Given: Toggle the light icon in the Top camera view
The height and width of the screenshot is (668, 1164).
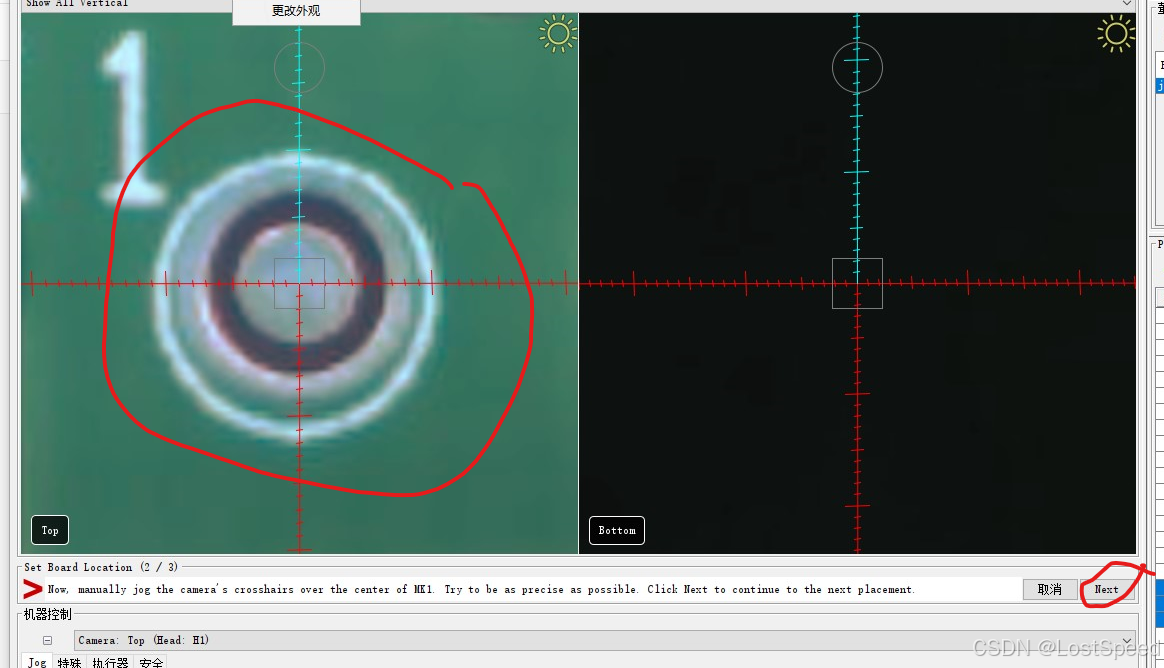Looking at the screenshot, I should (558, 33).
